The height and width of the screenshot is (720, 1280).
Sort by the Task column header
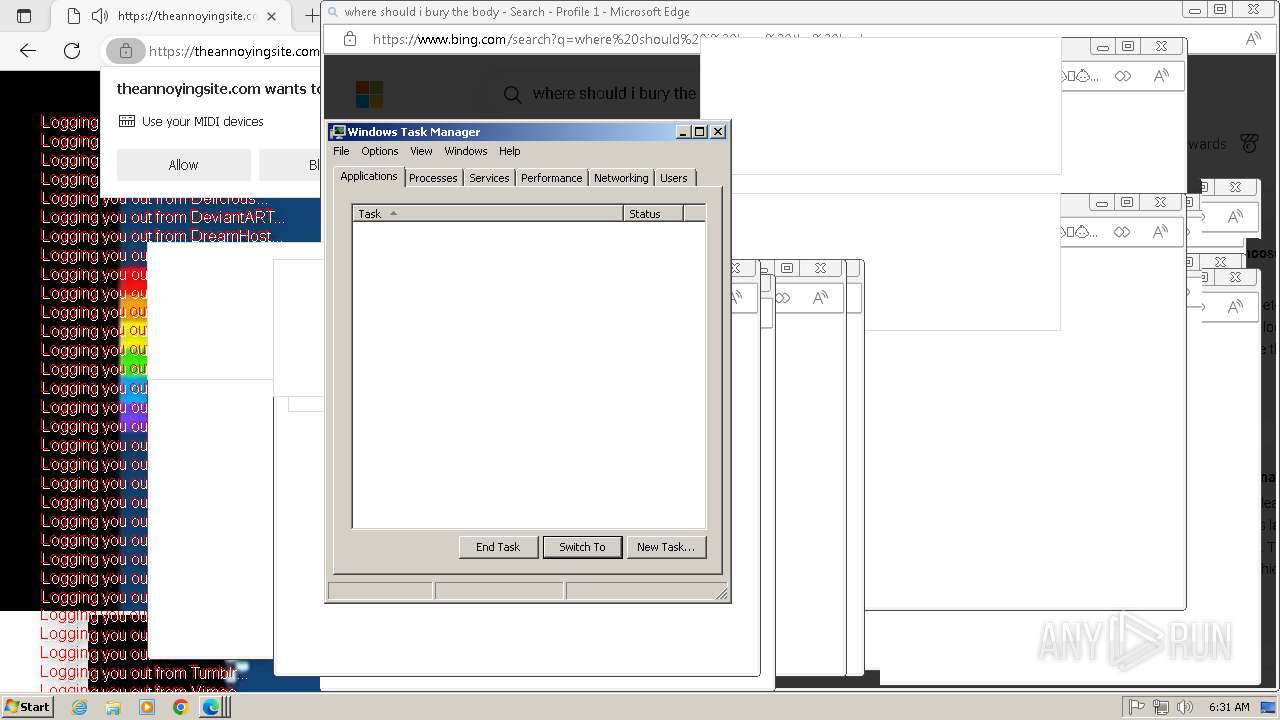pyautogui.click(x=488, y=214)
